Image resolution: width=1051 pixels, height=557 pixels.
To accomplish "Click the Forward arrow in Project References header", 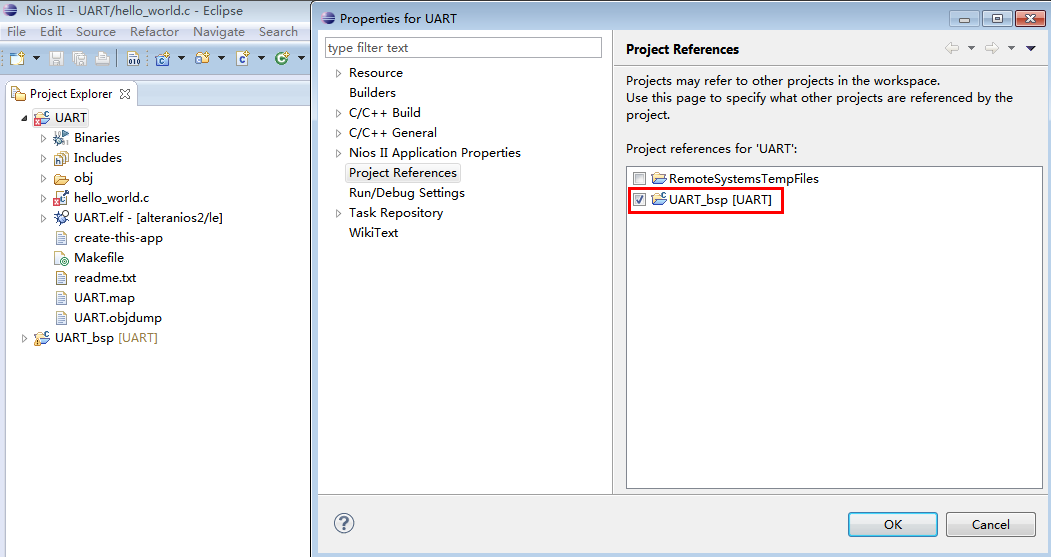I will coord(992,48).
